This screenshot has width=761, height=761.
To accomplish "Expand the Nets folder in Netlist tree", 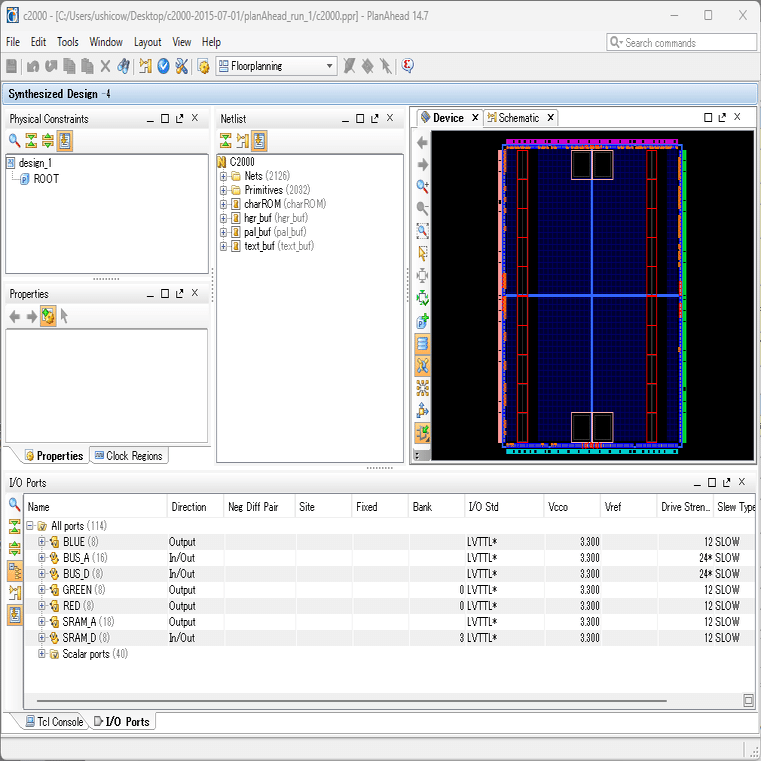I will click(x=223, y=176).
